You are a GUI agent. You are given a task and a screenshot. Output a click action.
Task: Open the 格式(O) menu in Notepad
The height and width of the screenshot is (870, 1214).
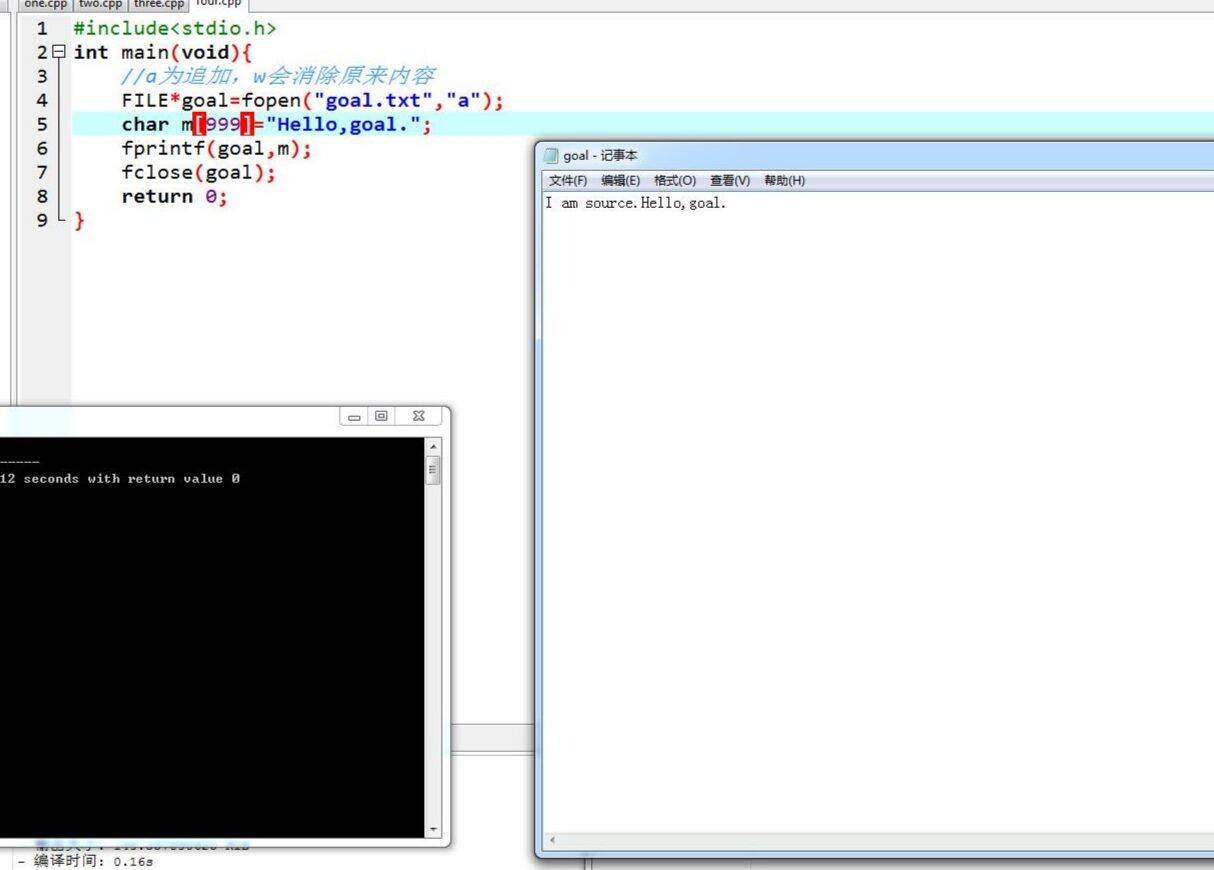(x=676, y=181)
